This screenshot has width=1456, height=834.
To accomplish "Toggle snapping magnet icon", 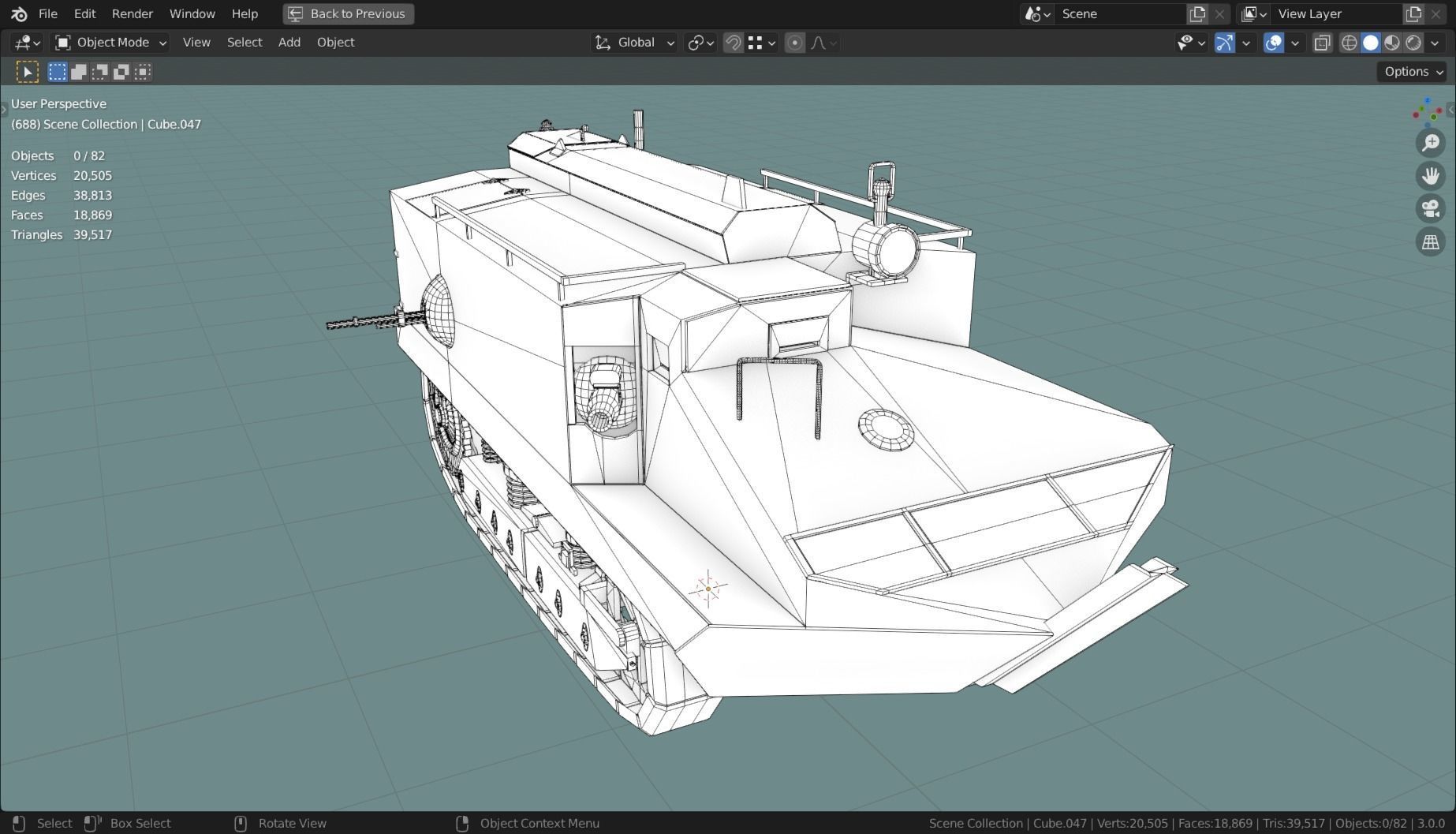I will point(733,43).
